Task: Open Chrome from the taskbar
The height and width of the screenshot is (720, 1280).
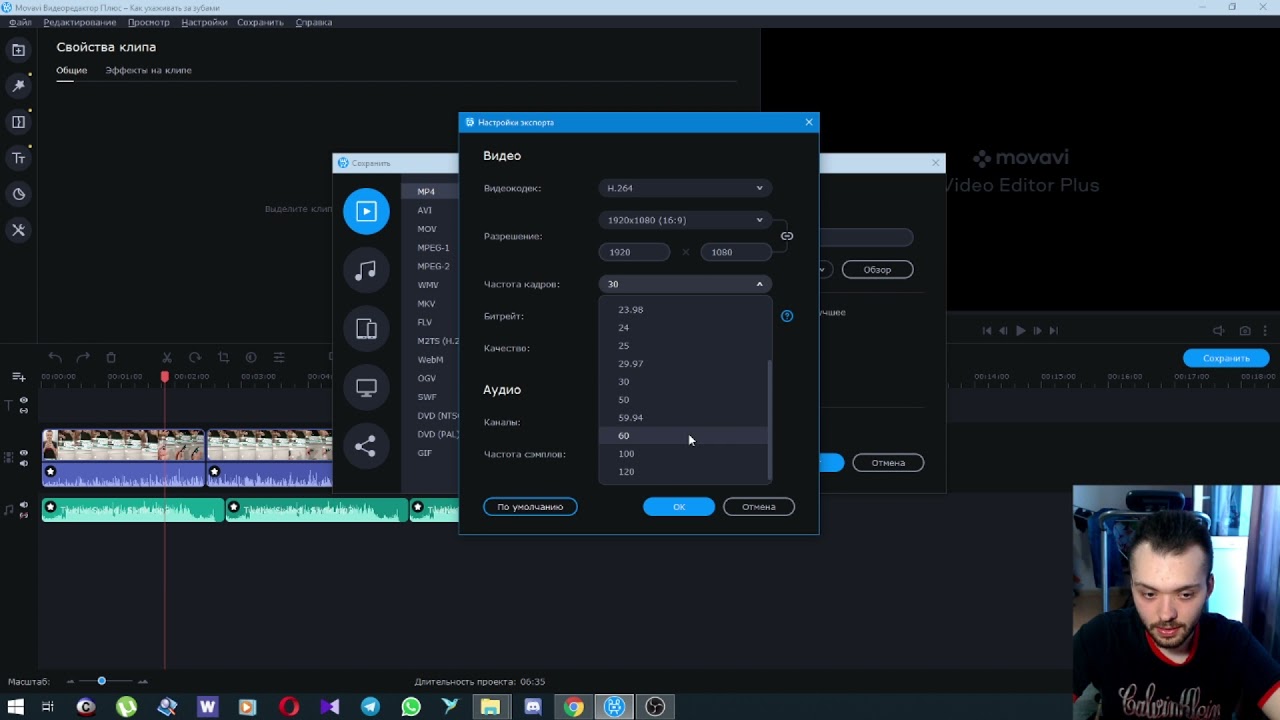Action: (573, 707)
